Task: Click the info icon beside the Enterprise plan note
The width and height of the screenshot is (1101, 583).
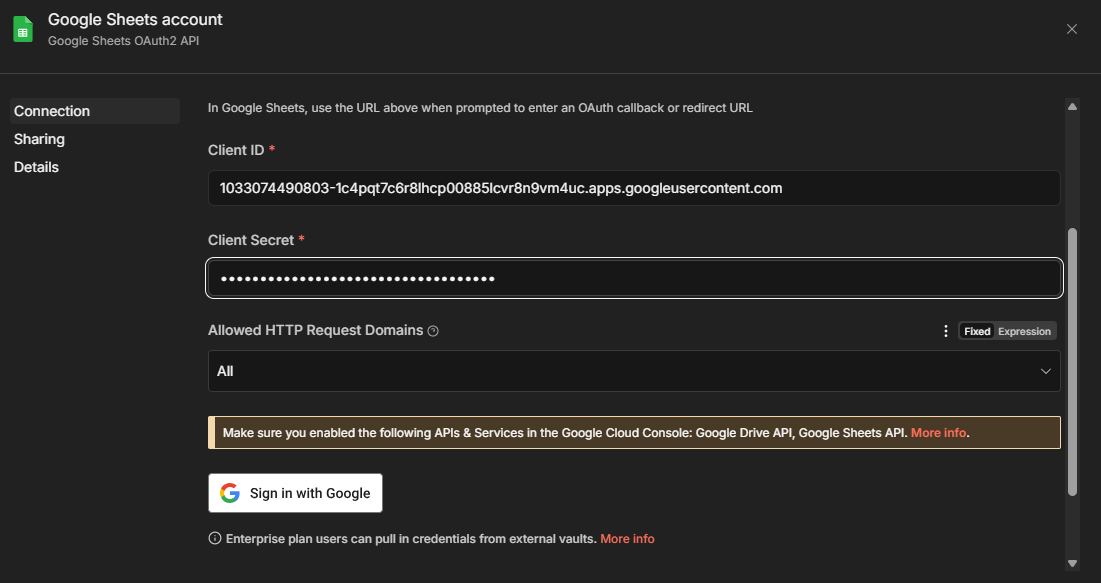Action: point(215,539)
